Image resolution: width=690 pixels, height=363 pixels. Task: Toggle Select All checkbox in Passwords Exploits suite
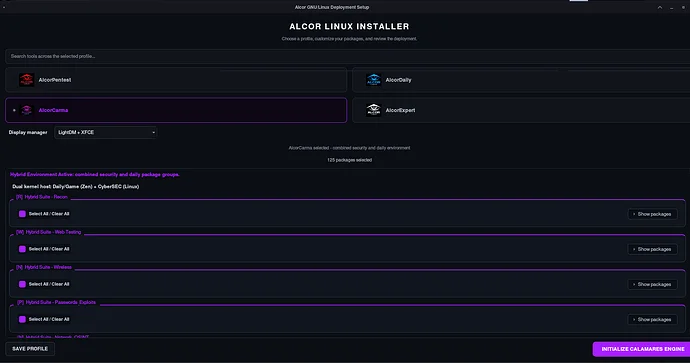[22, 319]
